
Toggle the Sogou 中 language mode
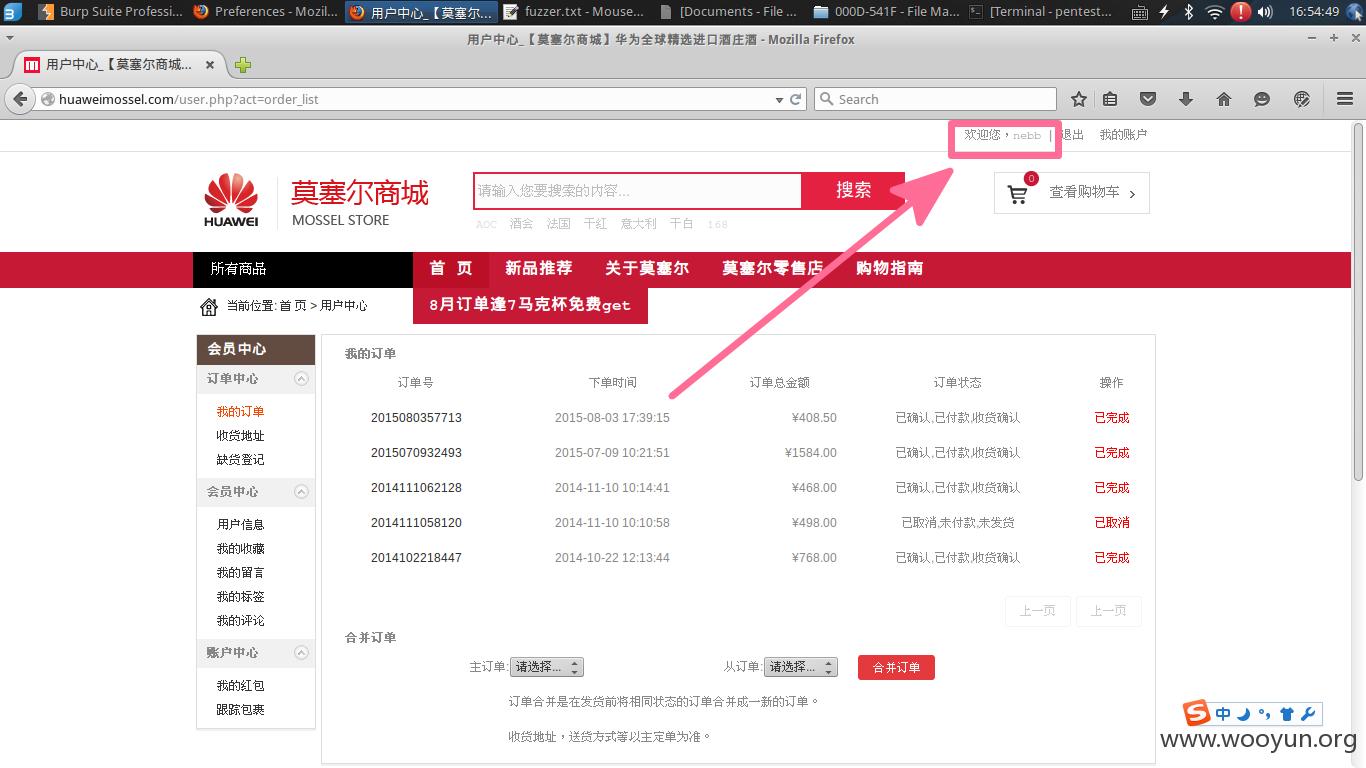point(1224,714)
